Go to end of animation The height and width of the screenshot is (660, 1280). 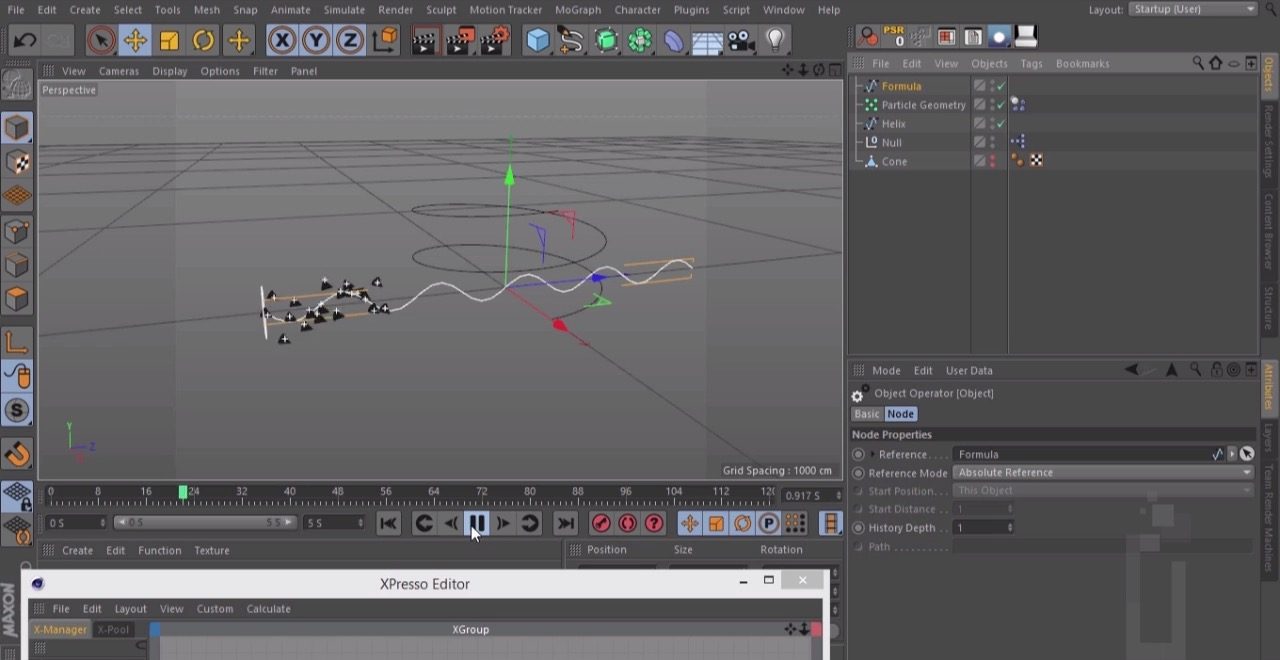pos(565,523)
